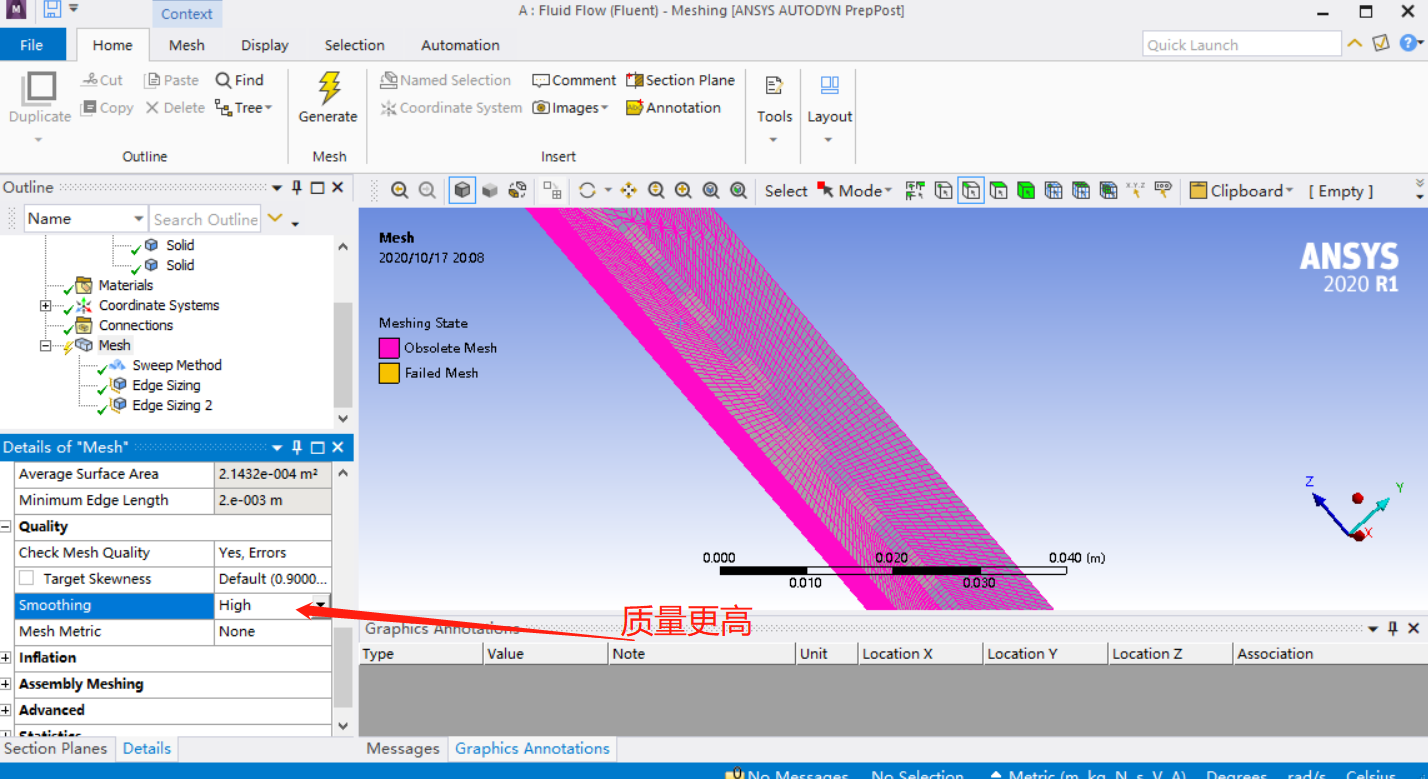Insert a Section Plane
1428x780 pixels.
pos(680,80)
